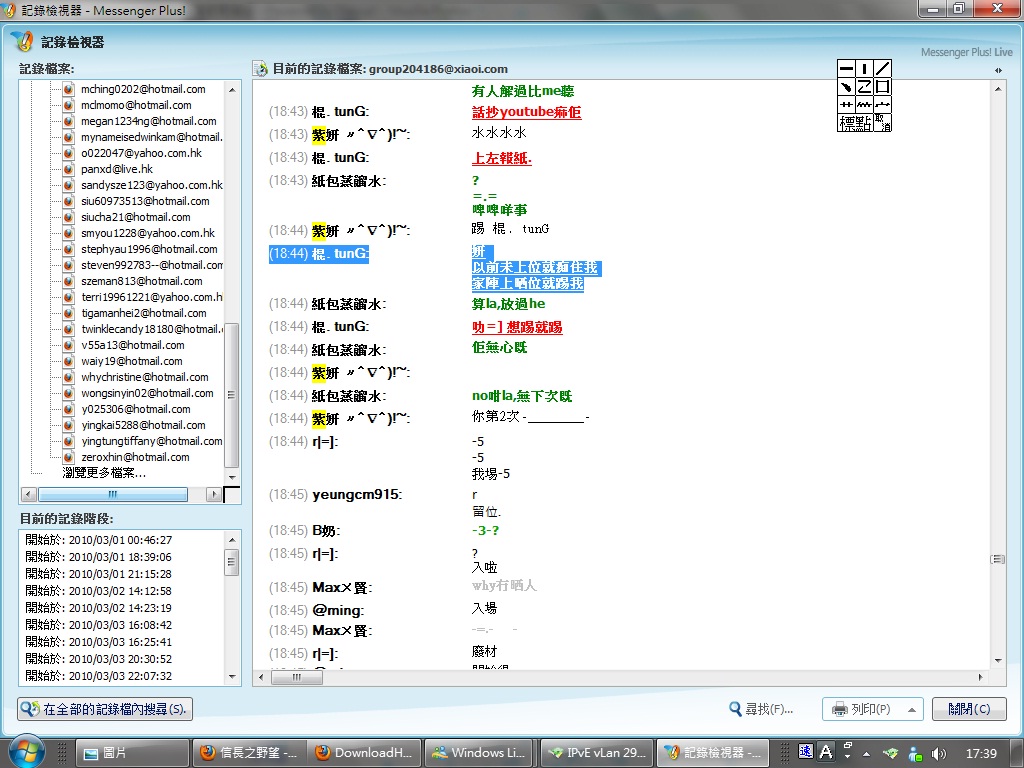
Task: Click the highlighted (18:44) 棍. tunG message row
Action: click(434, 268)
